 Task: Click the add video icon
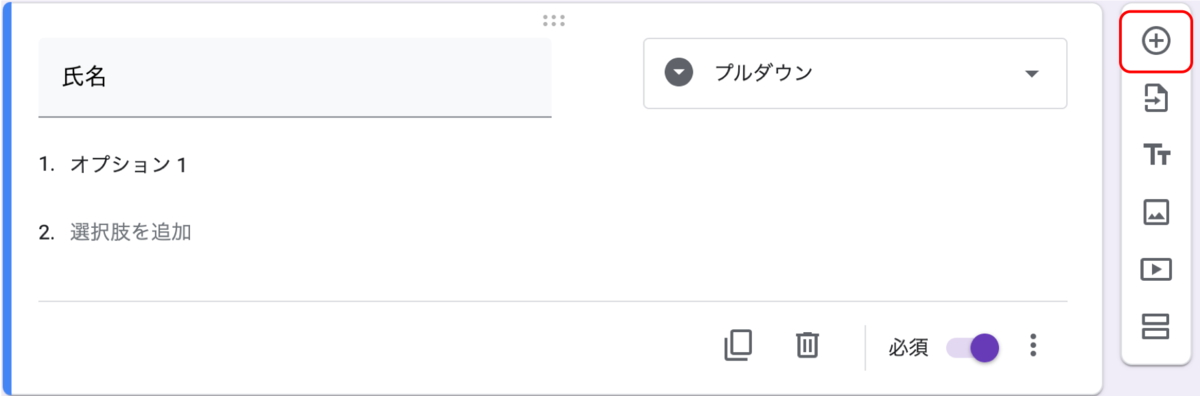(1156, 269)
